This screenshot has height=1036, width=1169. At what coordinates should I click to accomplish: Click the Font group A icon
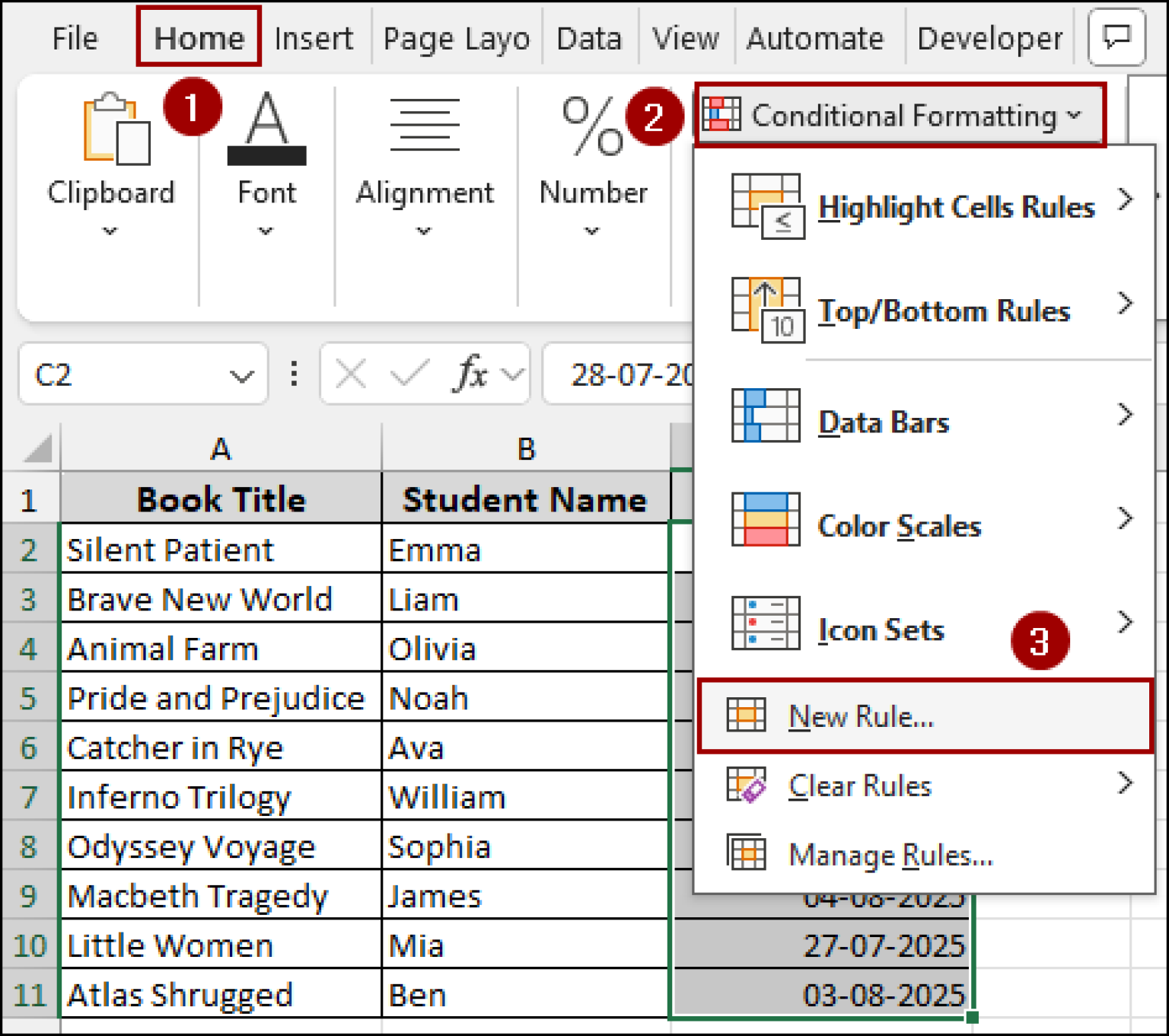click(x=266, y=128)
